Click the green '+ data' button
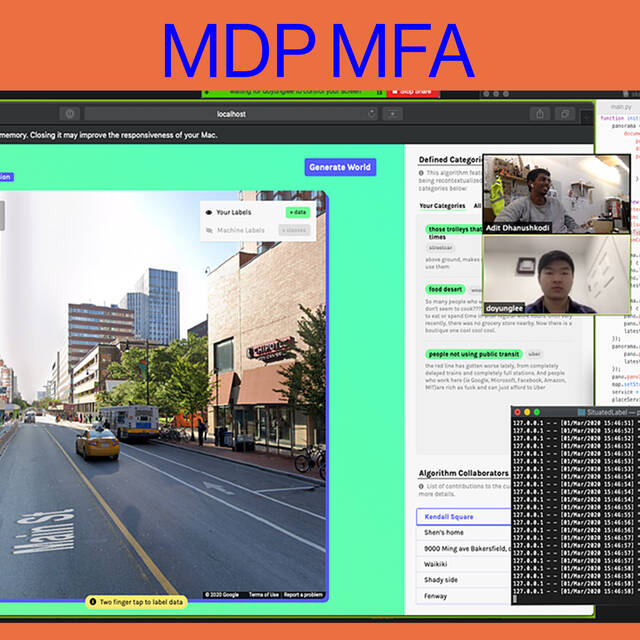The width and height of the screenshot is (640, 640). (x=298, y=212)
